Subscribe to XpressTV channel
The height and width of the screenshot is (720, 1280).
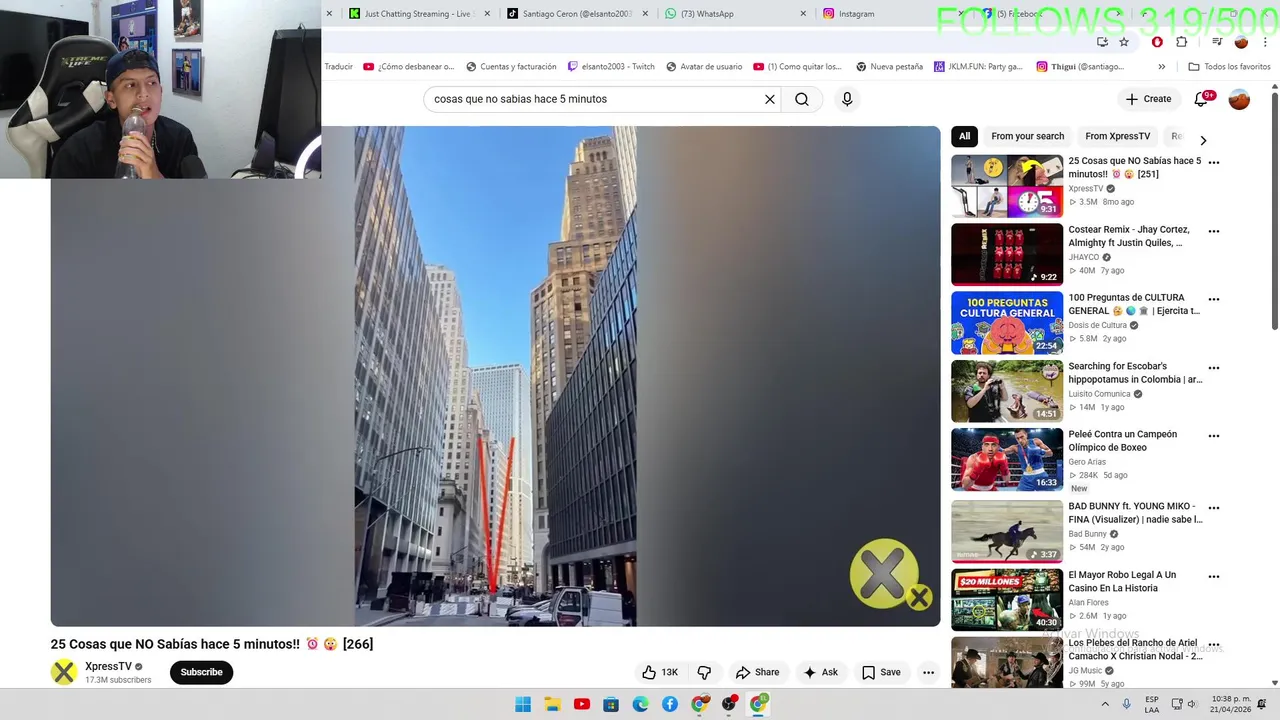point(201,672)
